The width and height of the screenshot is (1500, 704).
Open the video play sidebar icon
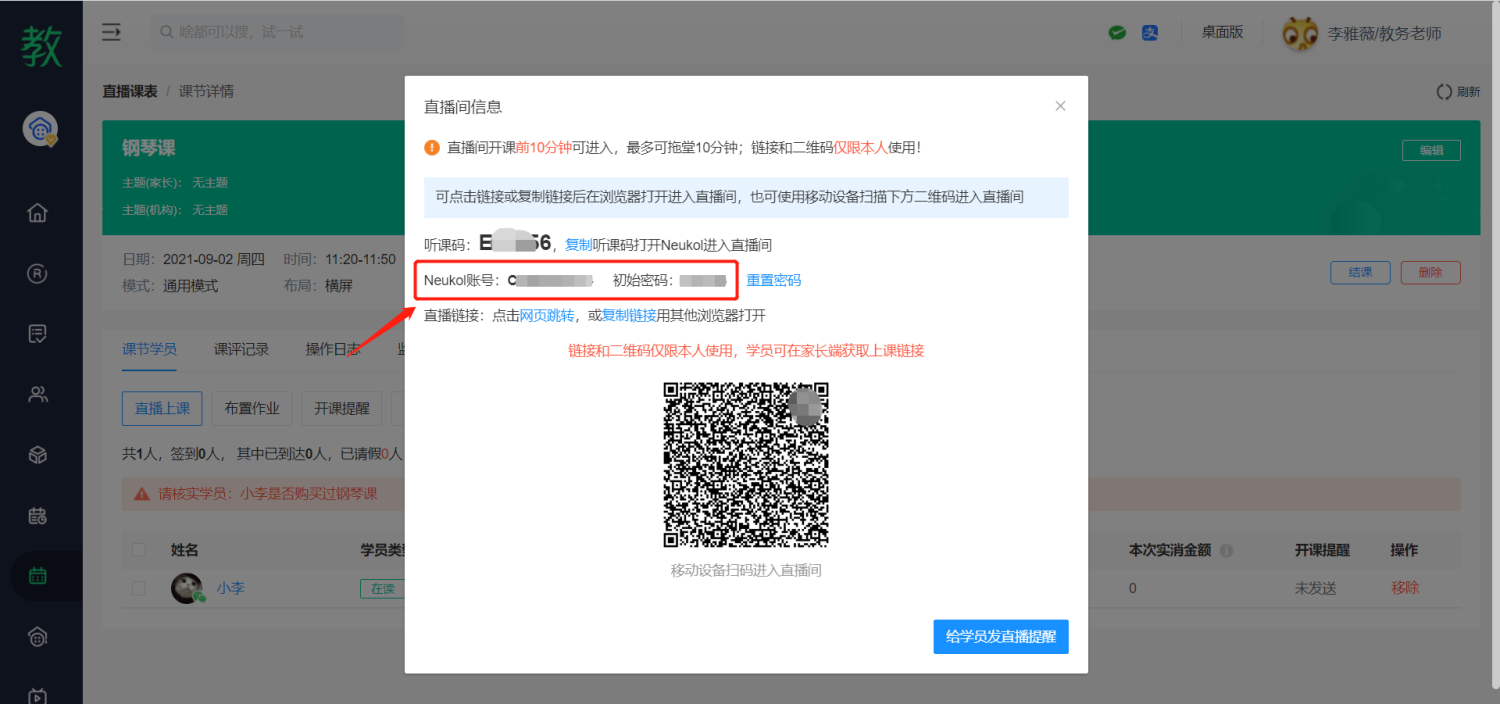click(38, 695)
